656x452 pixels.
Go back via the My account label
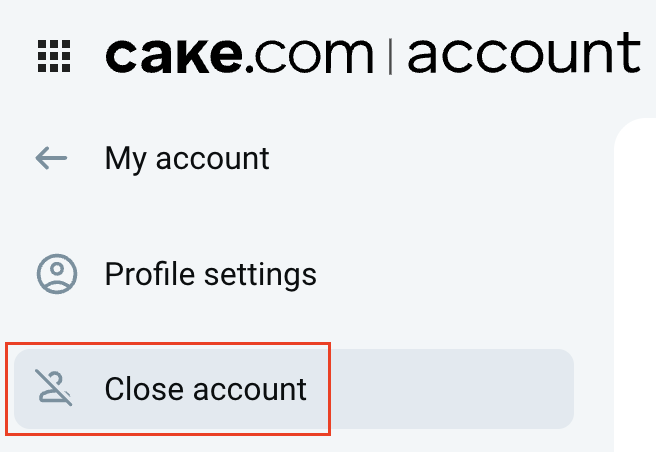187,158
